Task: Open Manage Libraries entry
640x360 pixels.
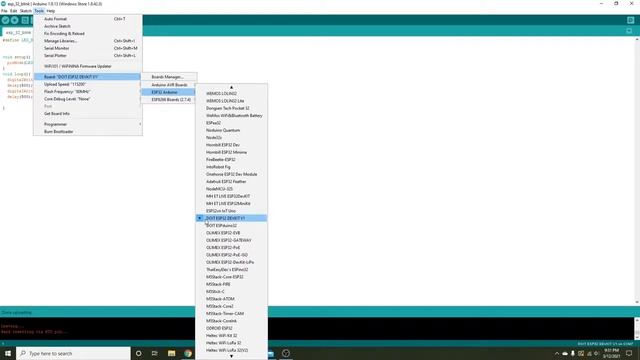Action: [88, 41]
